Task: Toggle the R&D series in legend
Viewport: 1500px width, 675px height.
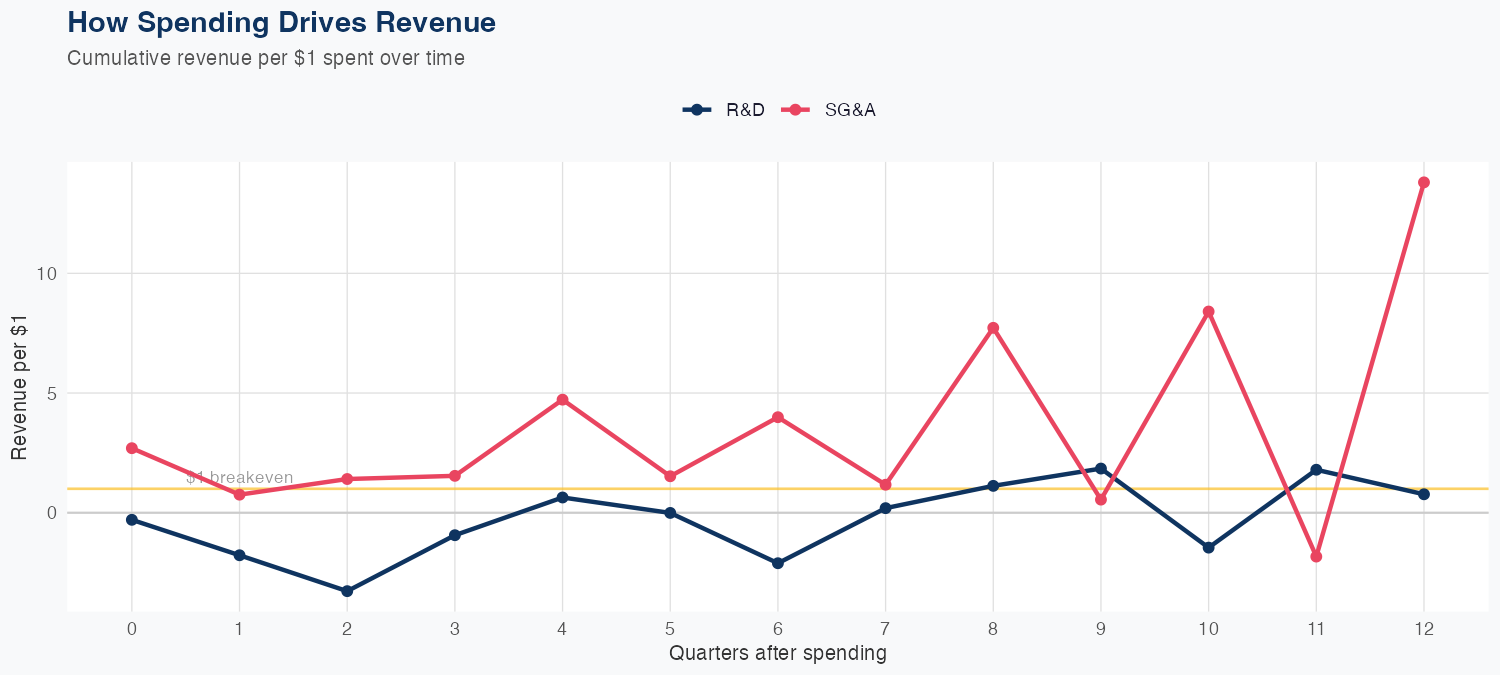Action: tap(745, 110)
